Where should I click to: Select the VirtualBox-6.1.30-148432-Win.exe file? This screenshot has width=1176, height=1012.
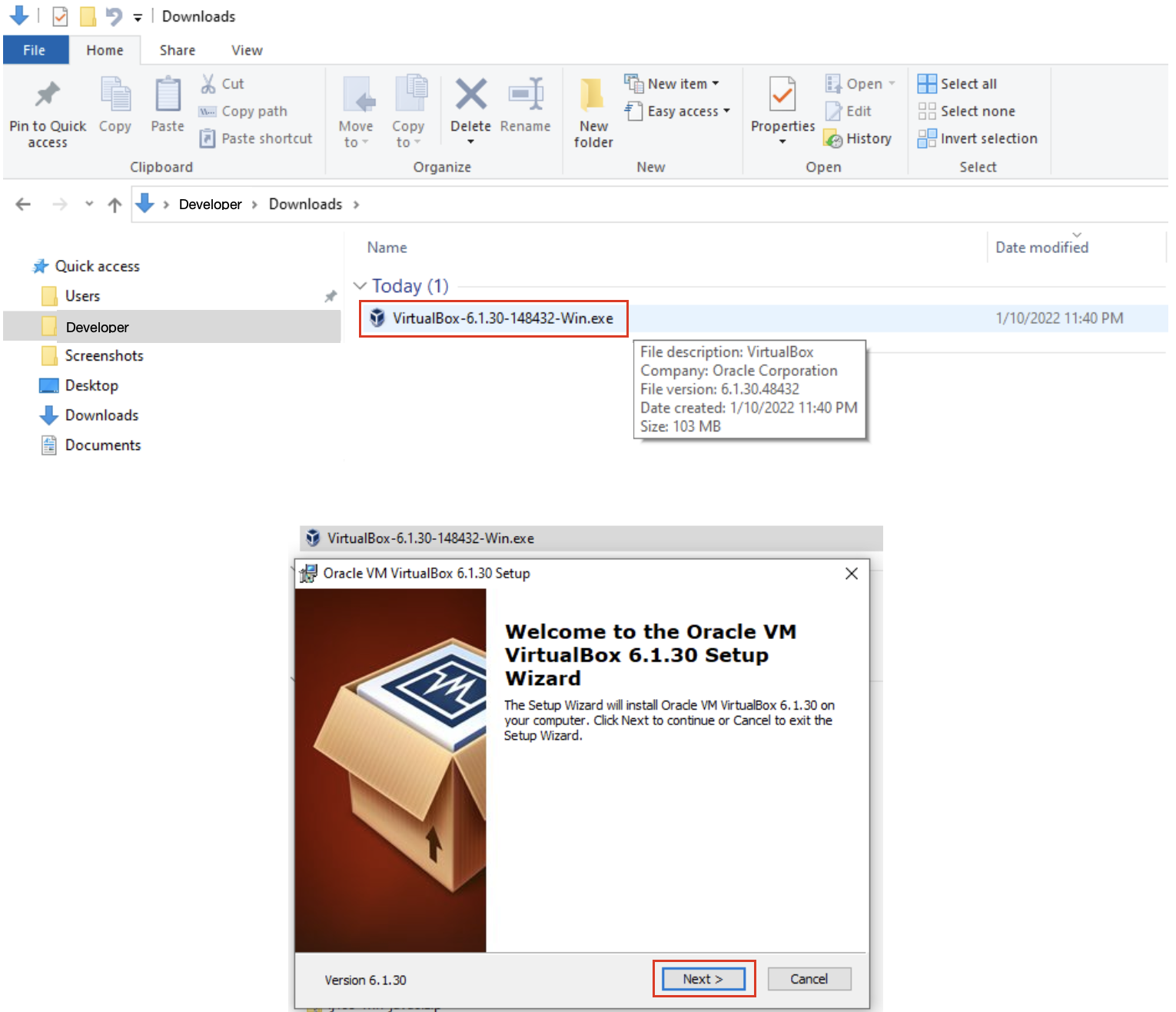(x=503, y=318)
